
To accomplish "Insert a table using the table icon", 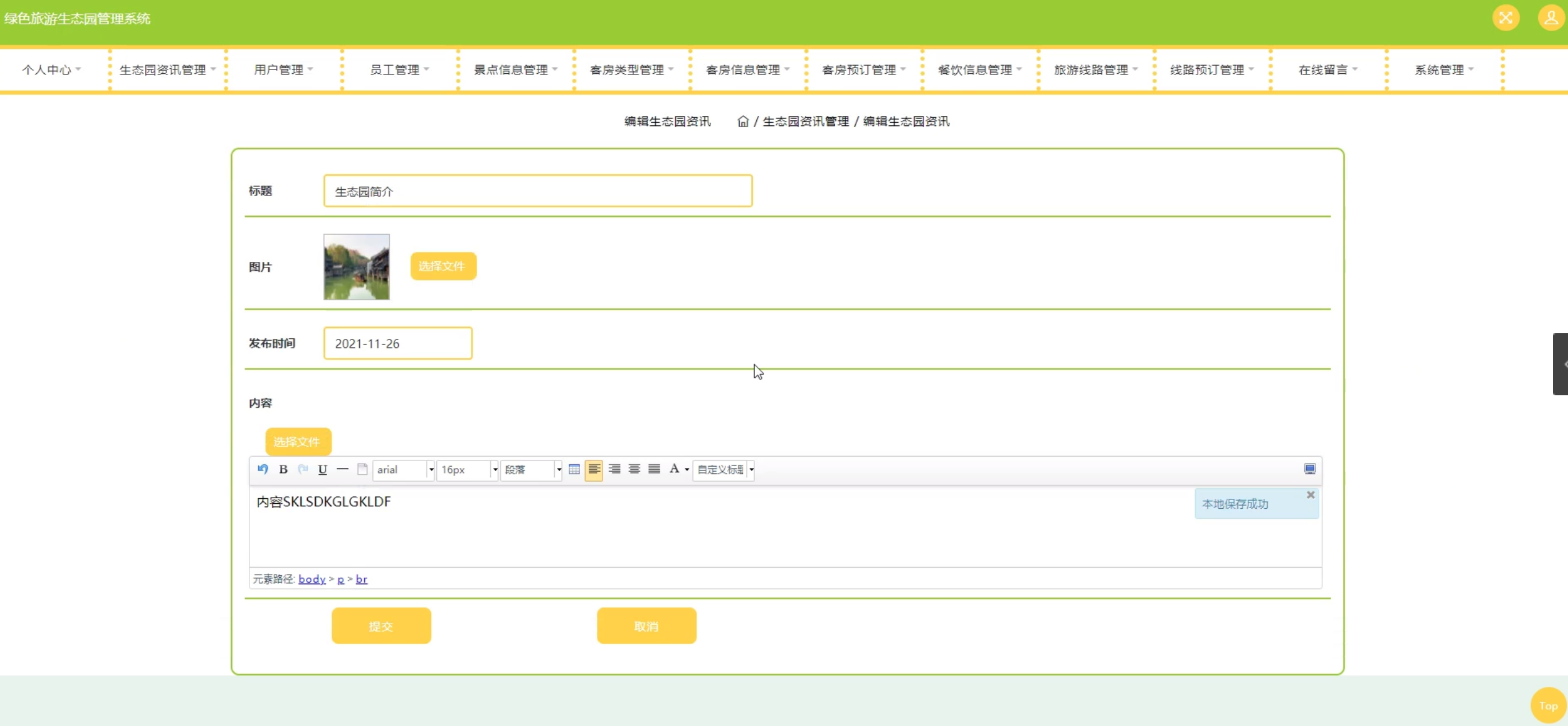I will (574, 469).
